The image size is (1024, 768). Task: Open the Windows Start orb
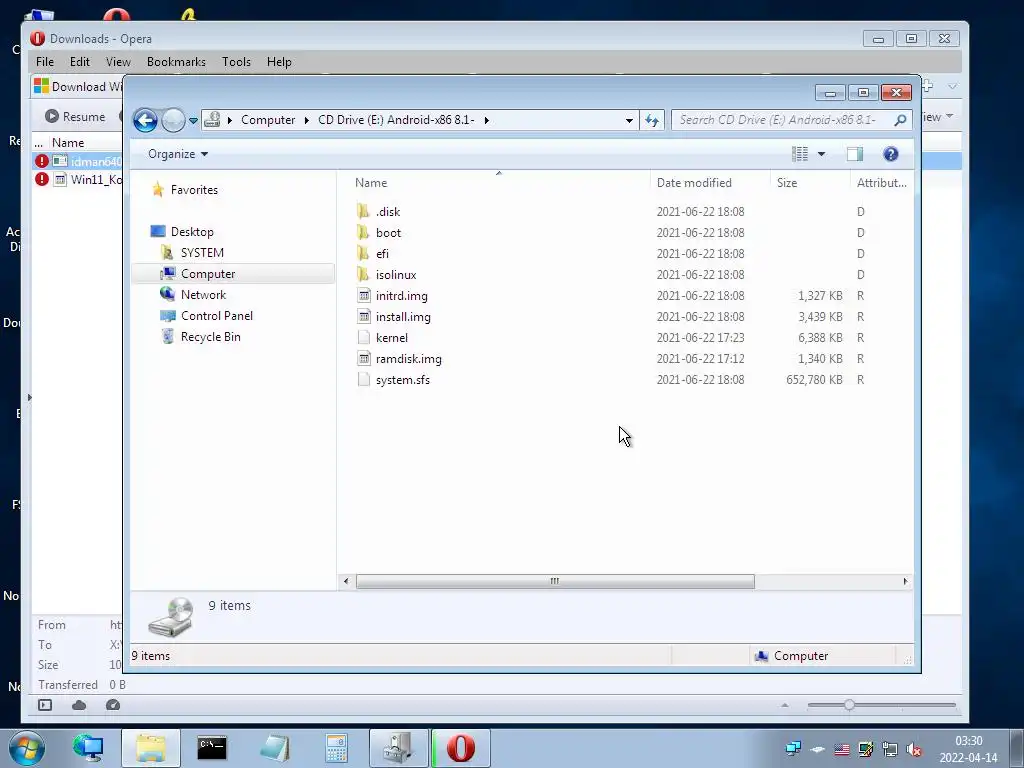tap(27, 748)
